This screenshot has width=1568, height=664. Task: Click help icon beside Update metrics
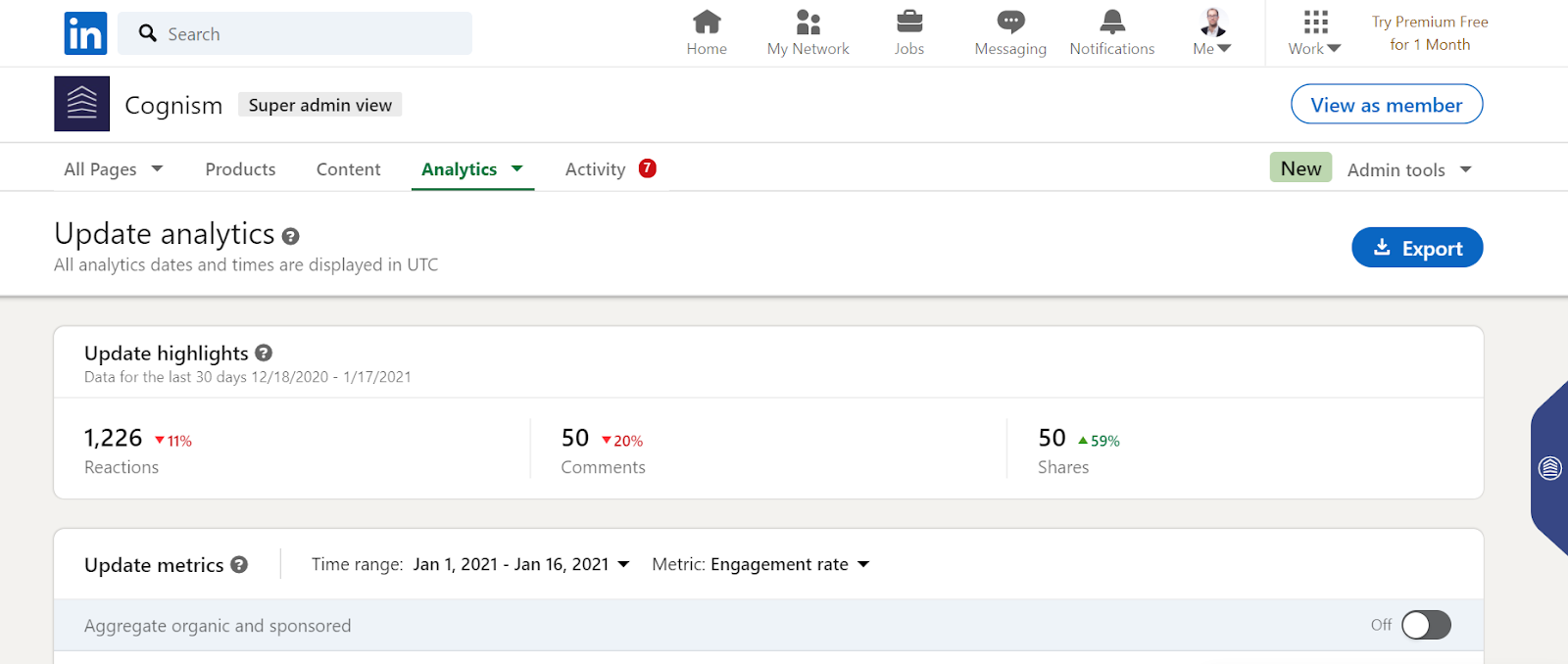[x=239, y=565]
